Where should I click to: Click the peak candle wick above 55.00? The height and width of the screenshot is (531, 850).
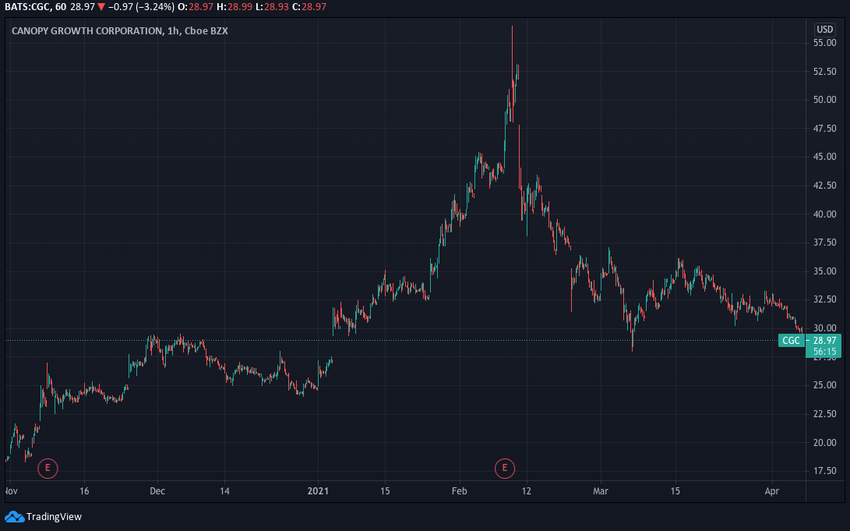(x=512, y=33)
